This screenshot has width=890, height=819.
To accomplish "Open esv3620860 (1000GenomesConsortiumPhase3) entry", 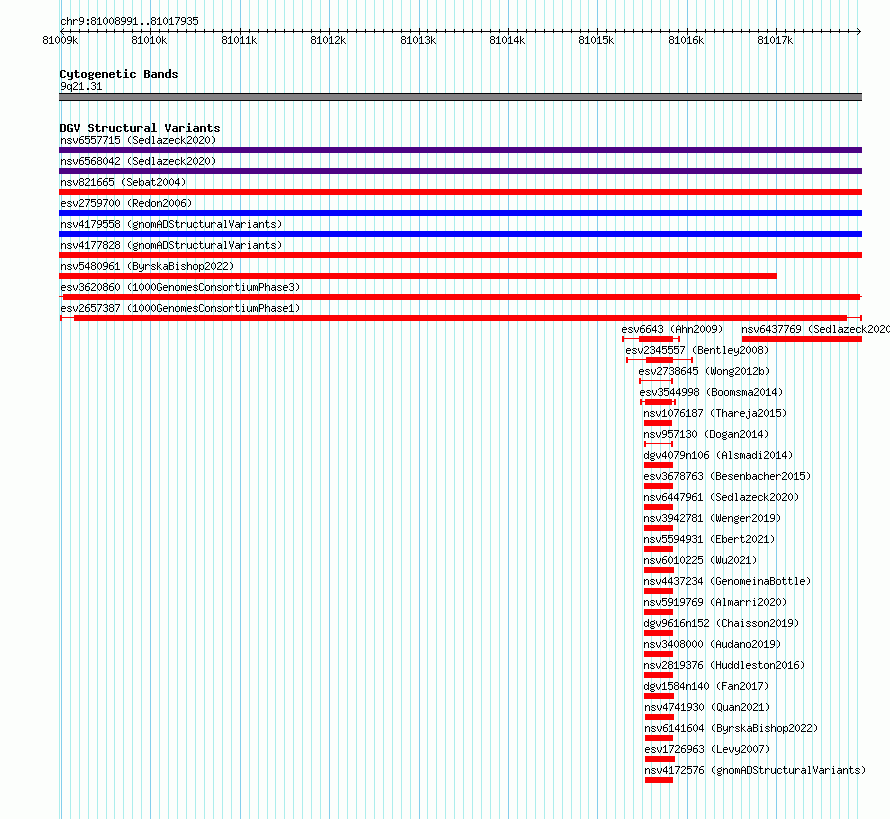I will pos(180,287).
